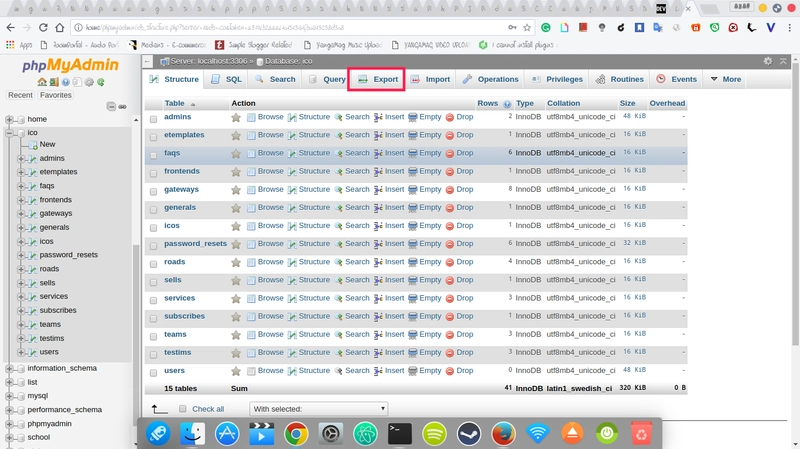Viewport: 800px width, 449px height.
Task: Open the Privileges tab
Action: tap(557, 80)
